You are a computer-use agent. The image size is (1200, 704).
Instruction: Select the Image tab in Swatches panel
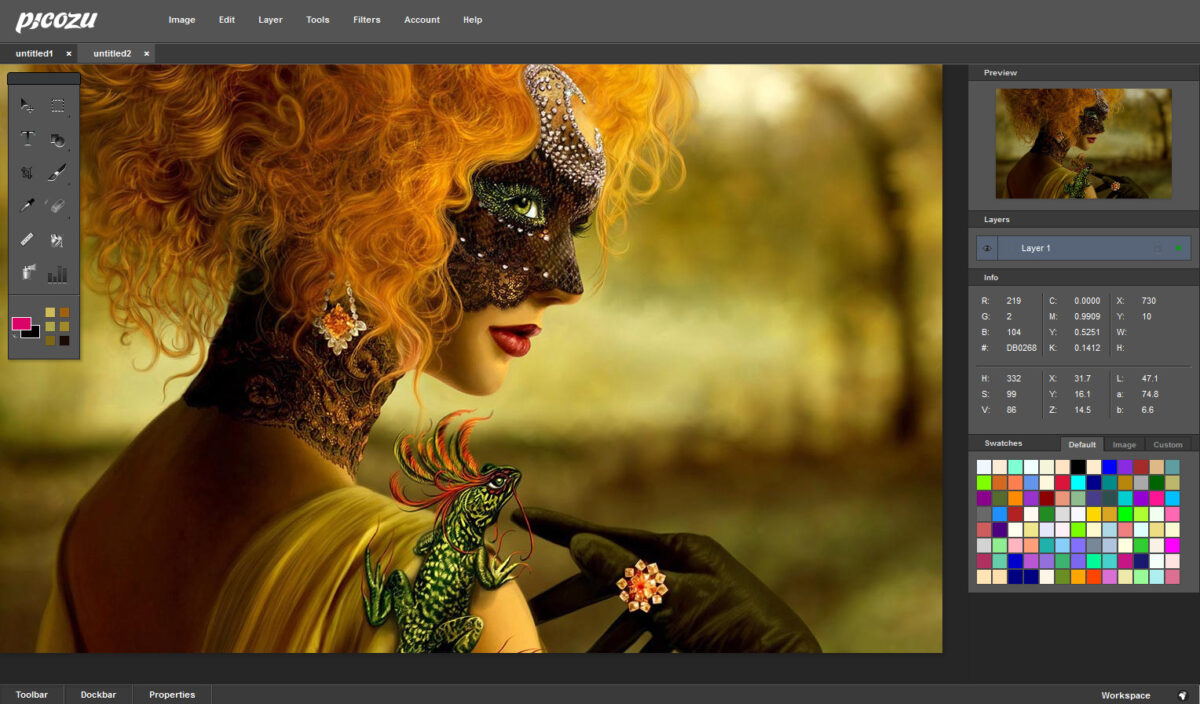(x=1124, y=445)
